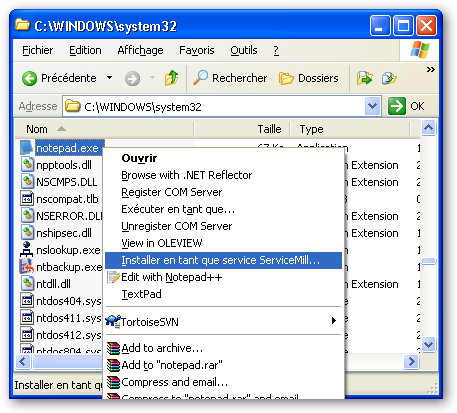Expand the toolbar overflow chevron
Image resolution: width=457 pixels, height=413 pixels.
coord(431,69)
